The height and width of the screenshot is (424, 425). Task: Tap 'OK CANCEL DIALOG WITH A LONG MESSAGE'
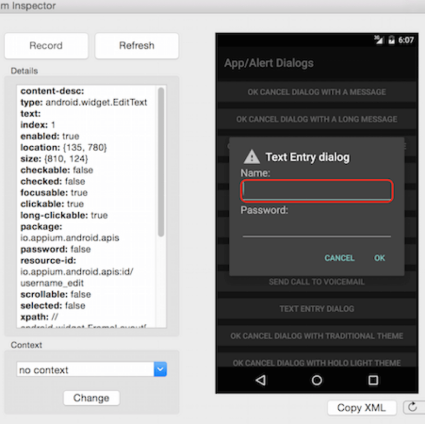pos(317,119)
